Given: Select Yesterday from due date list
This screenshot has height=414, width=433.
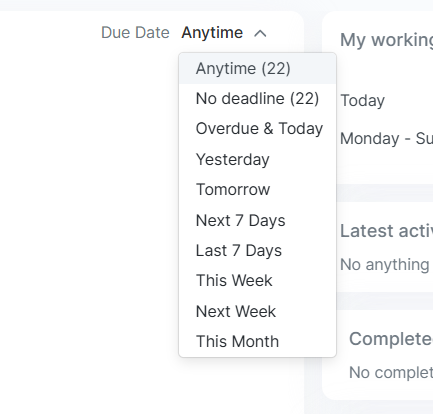Looking at the screenshot, I should (257, 159).
